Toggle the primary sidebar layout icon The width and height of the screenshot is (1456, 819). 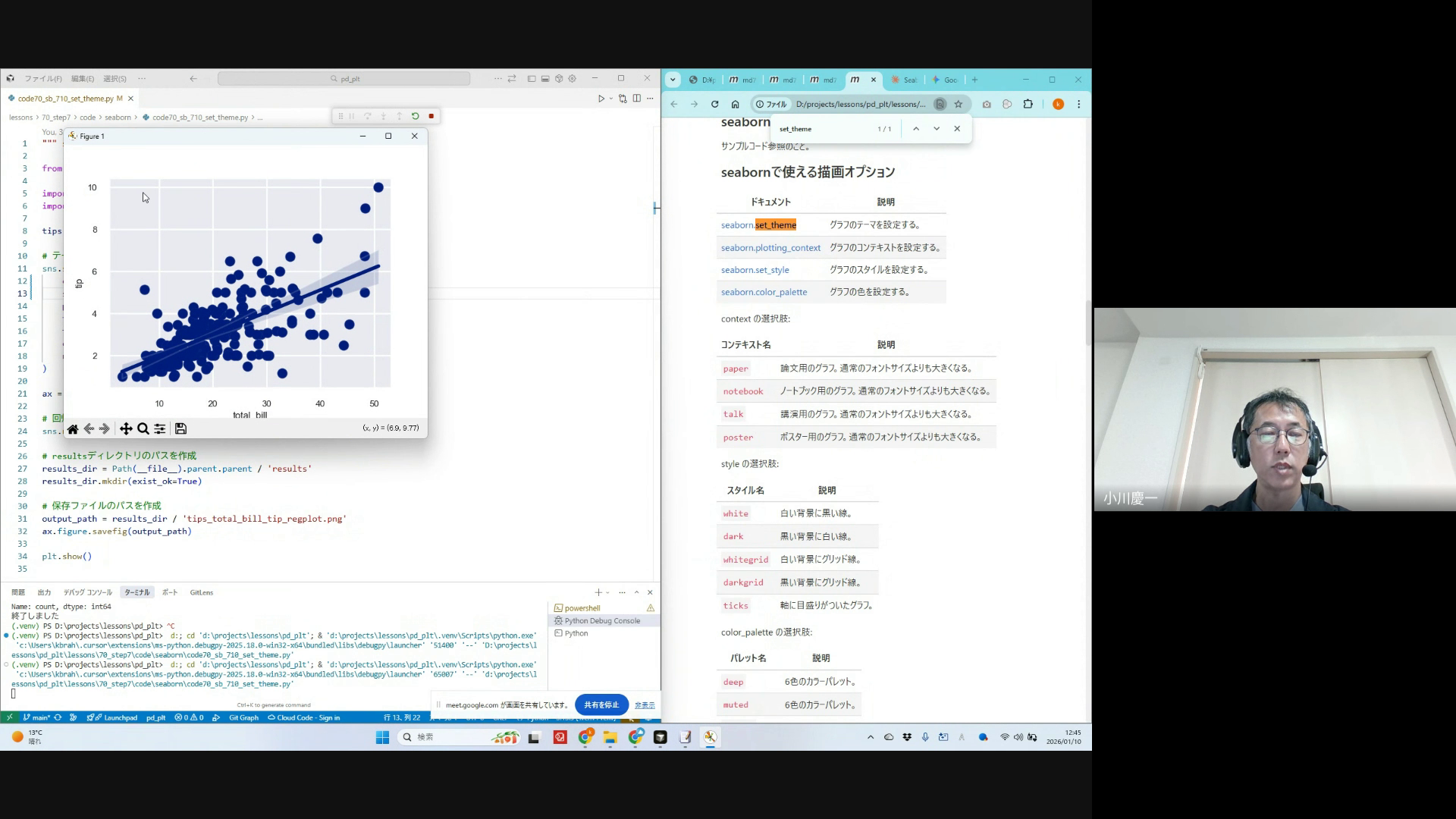pos(532,79)
